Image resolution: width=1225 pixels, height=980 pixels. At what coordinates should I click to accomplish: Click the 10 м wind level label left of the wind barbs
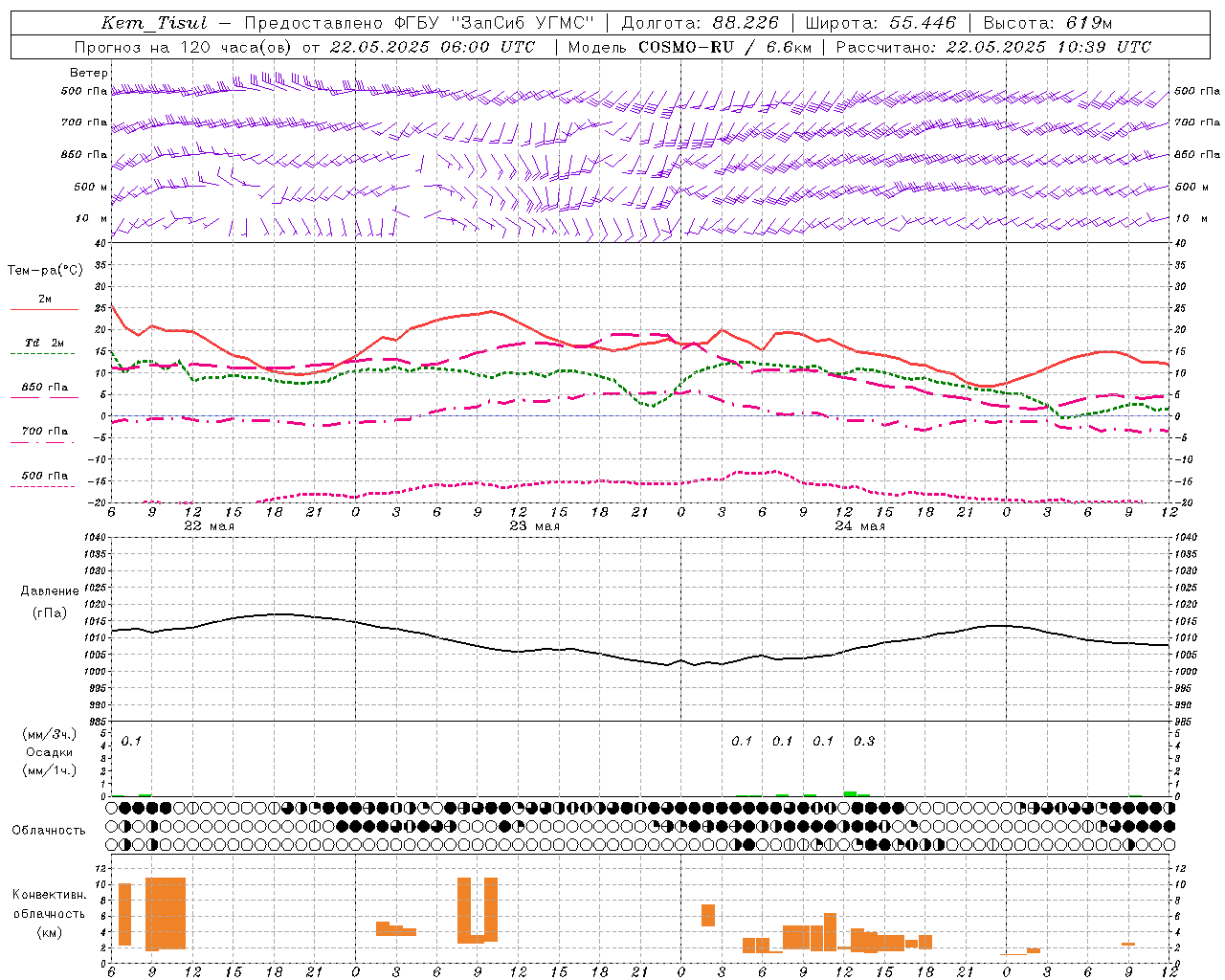click(x=91, y=219)
